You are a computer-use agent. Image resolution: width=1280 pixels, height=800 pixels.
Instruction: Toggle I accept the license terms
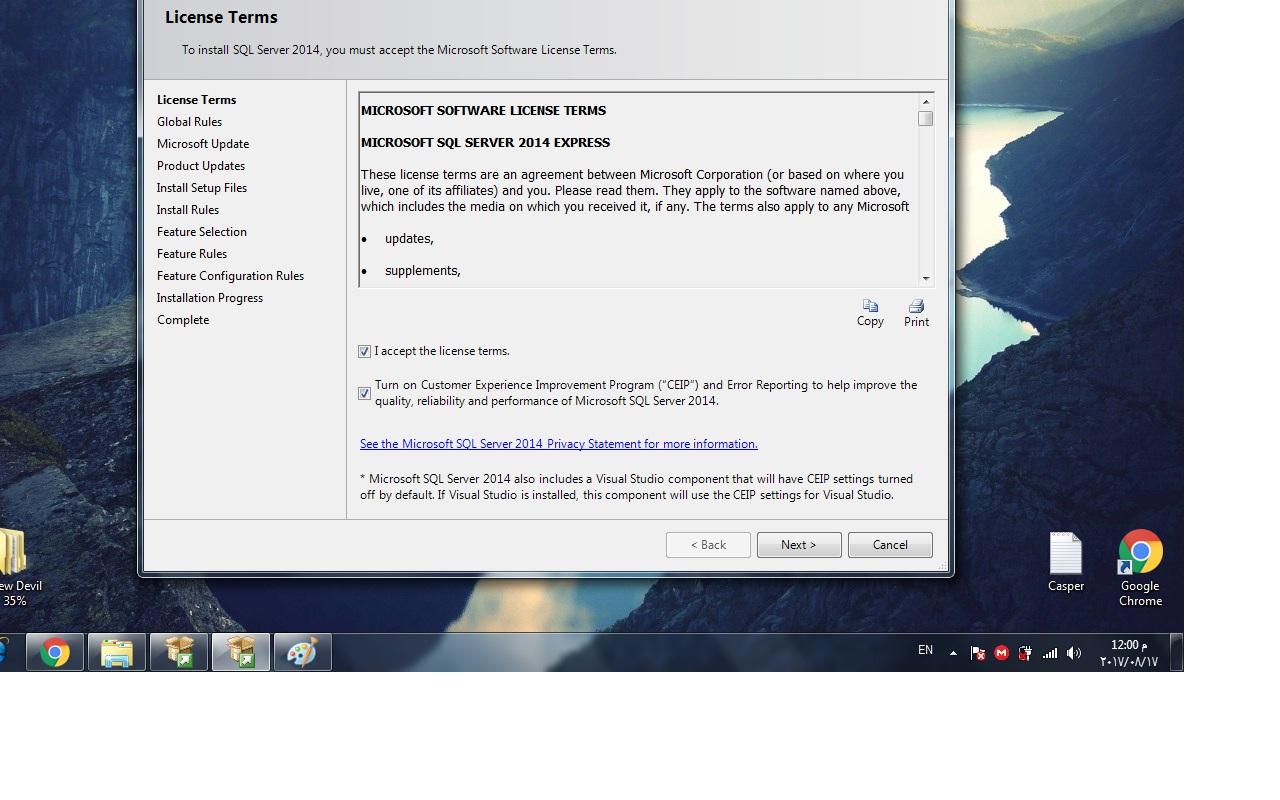pos(364,351)
